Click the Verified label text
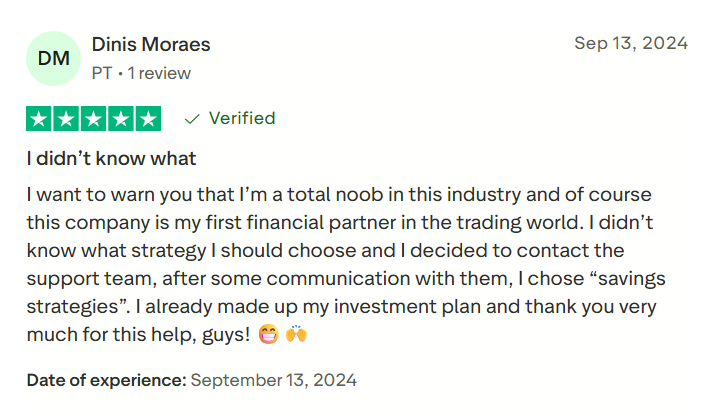This screenshot has width=728, height=419. pos(241,119)
